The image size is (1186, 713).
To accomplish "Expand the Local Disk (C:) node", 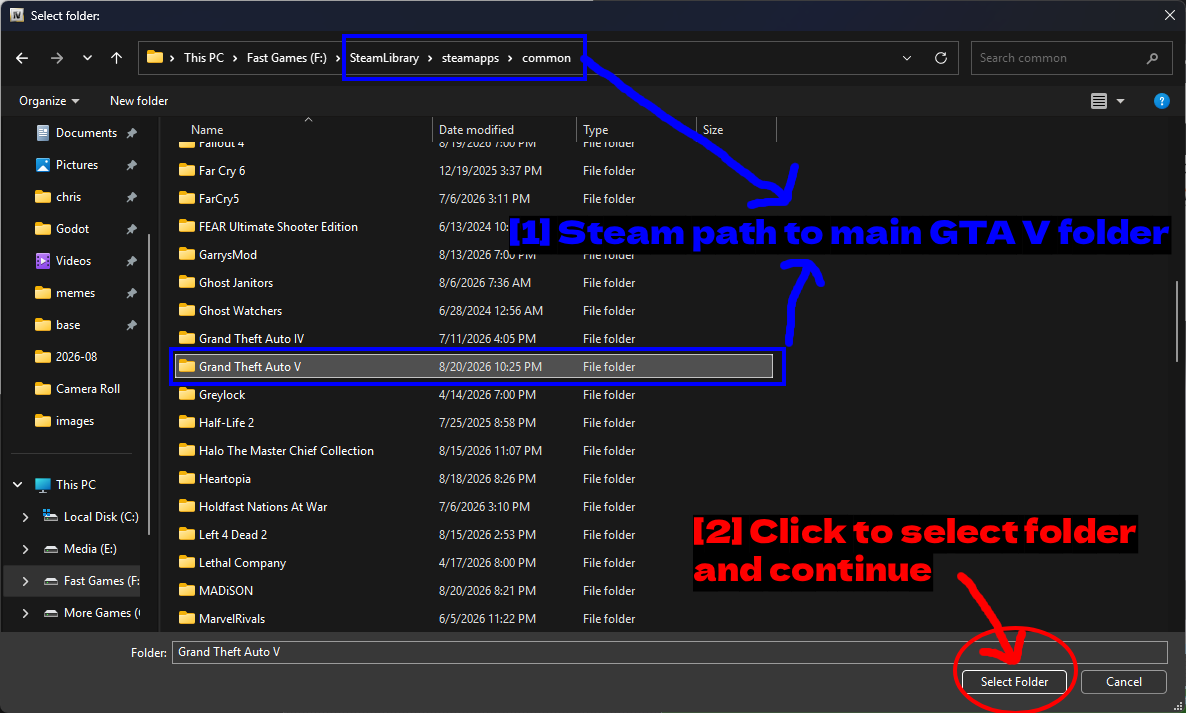I will point(26,517).
